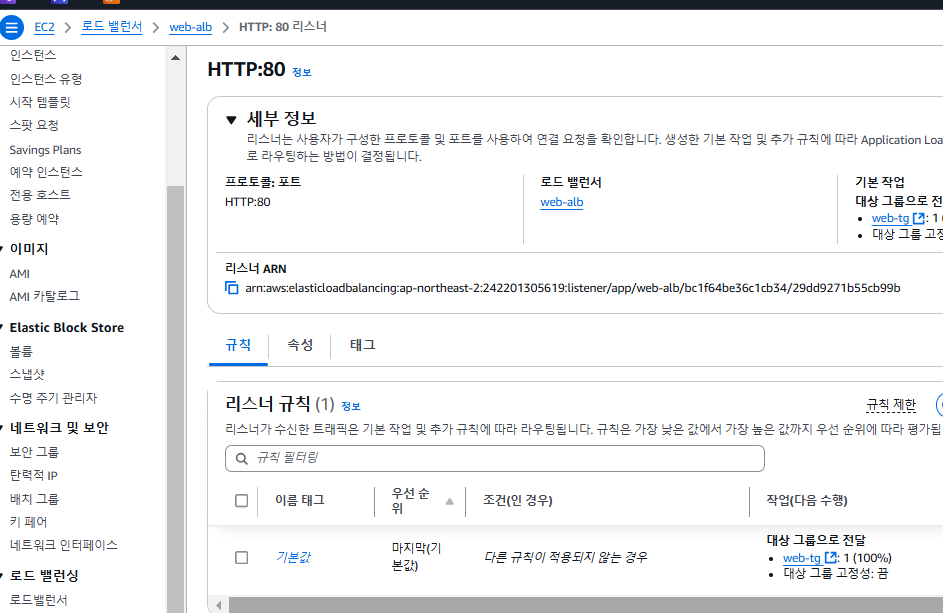
Task: Select all listener rules checkbox
Action: (242, 501)
